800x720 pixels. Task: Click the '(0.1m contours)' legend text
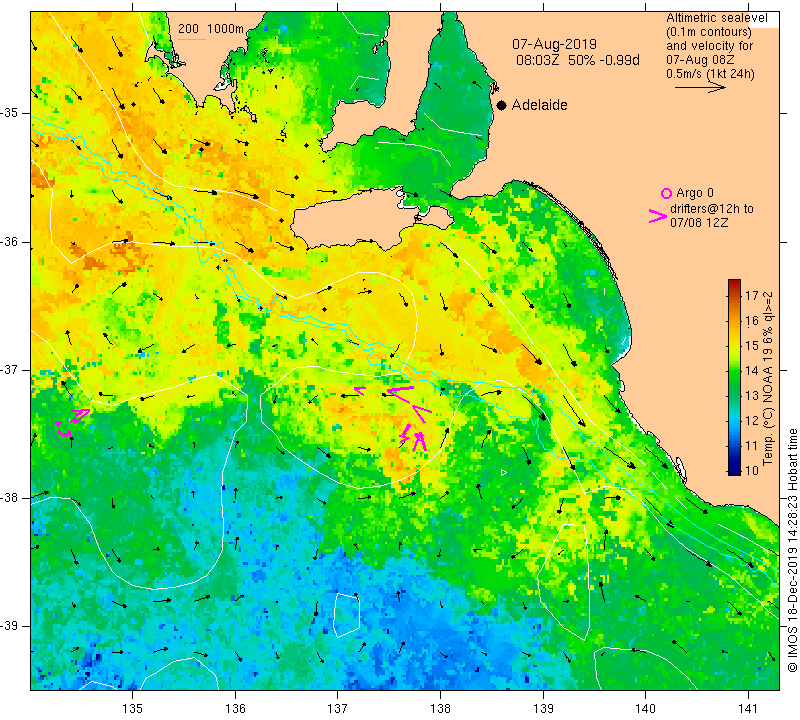point(709,32)
